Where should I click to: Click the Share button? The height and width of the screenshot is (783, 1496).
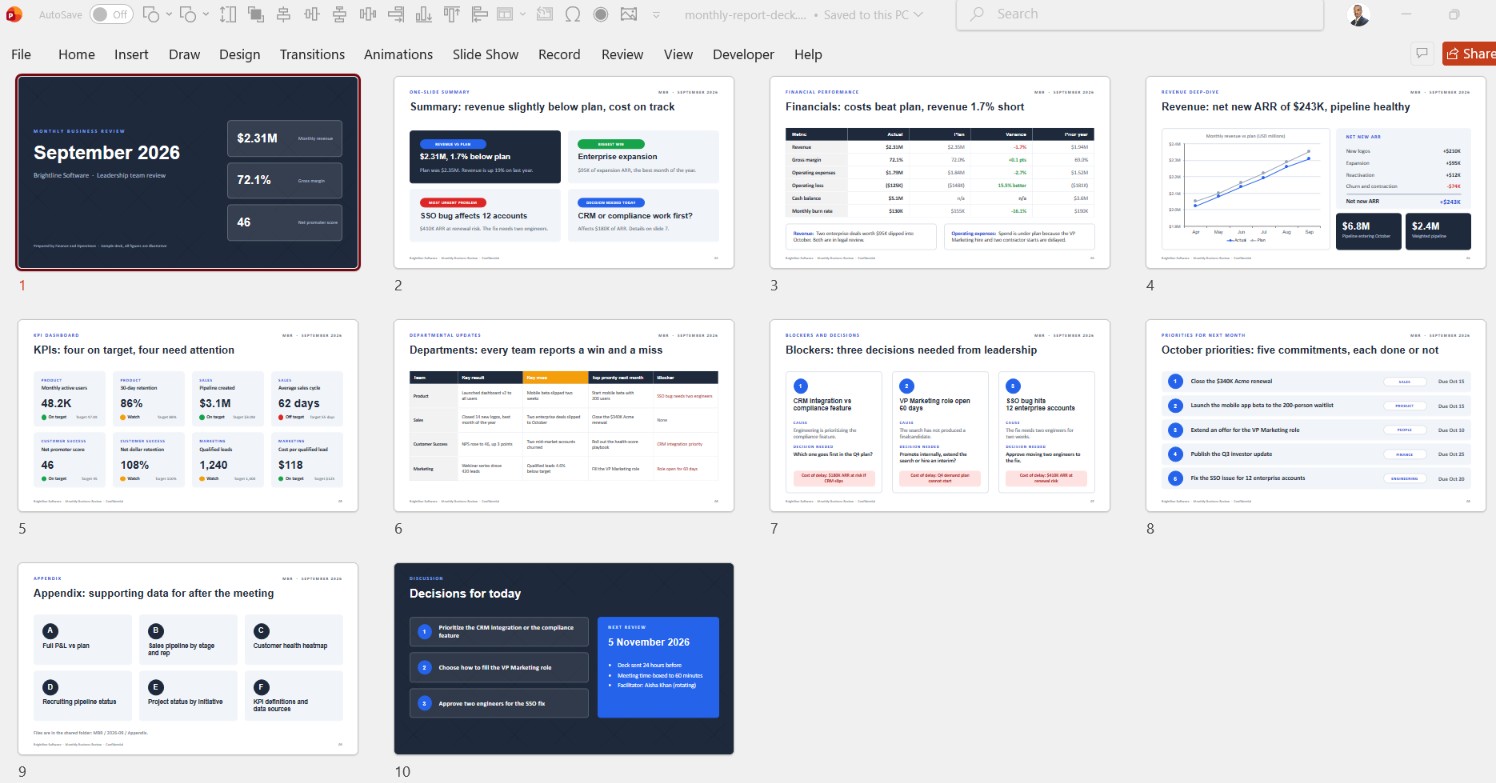point(1469,54)
